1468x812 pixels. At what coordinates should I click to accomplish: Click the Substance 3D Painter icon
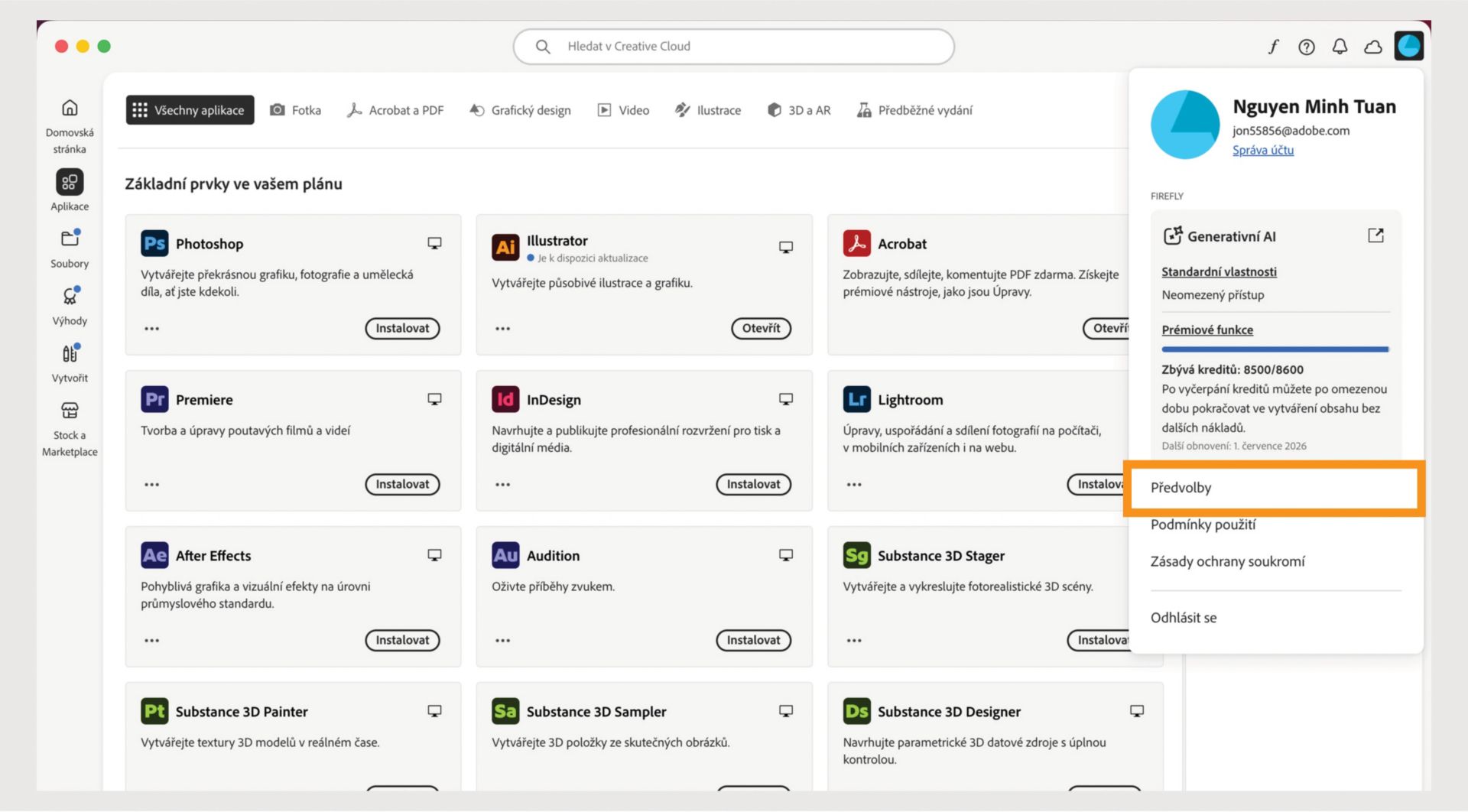click(x=154, y=711)
